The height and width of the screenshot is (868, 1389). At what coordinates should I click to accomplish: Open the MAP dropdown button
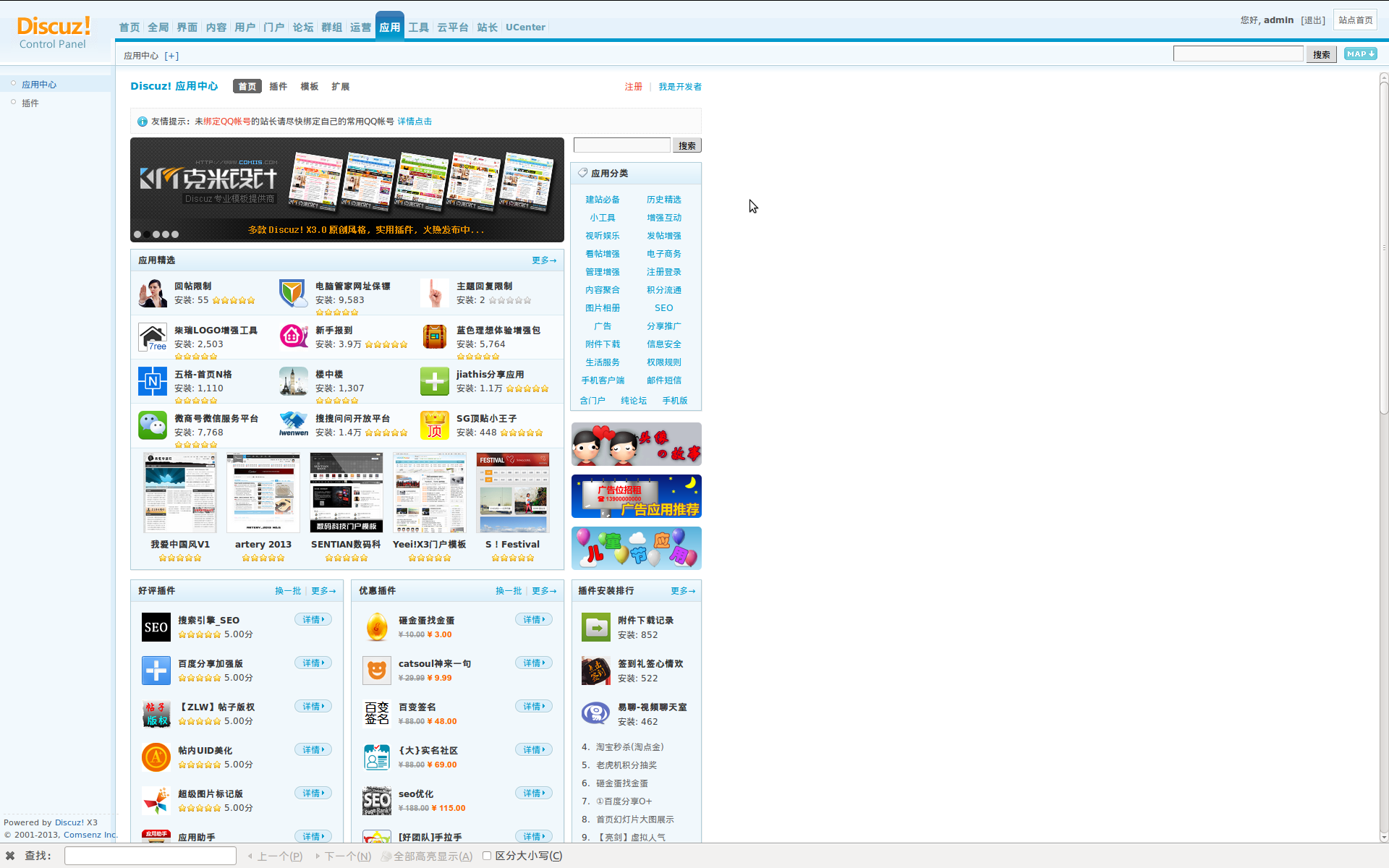point(1360,54)
